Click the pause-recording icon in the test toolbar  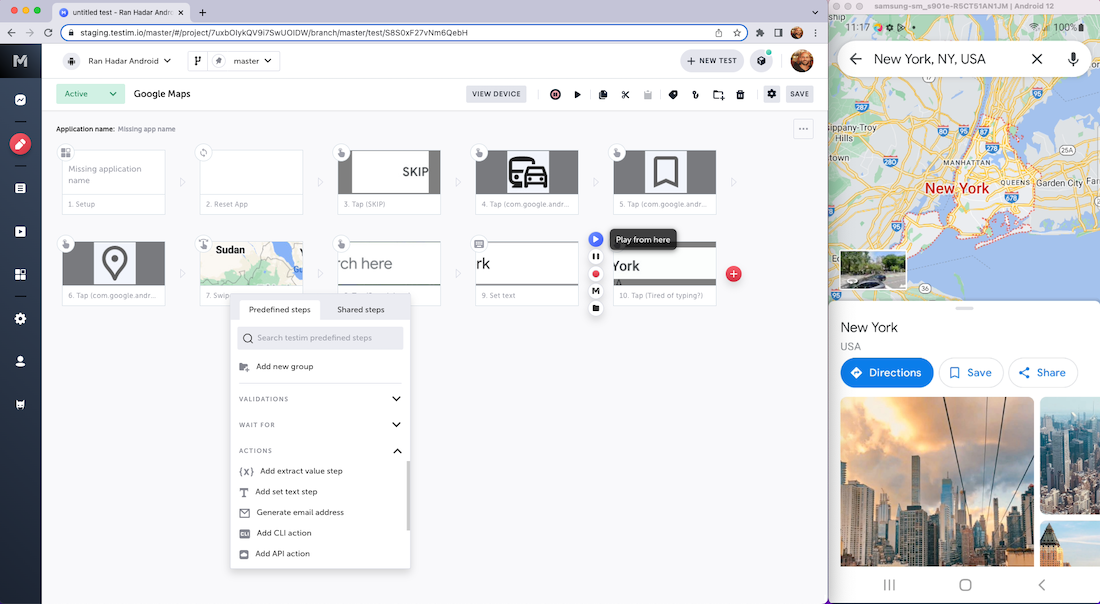555,94
